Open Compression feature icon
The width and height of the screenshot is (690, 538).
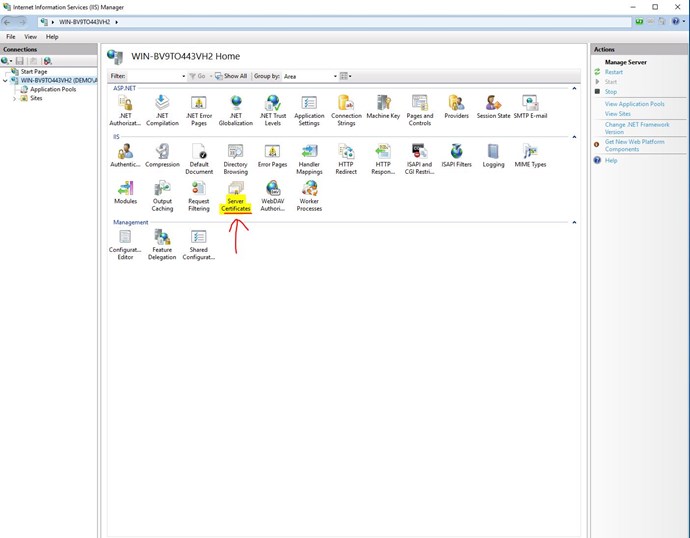[162, 155]
